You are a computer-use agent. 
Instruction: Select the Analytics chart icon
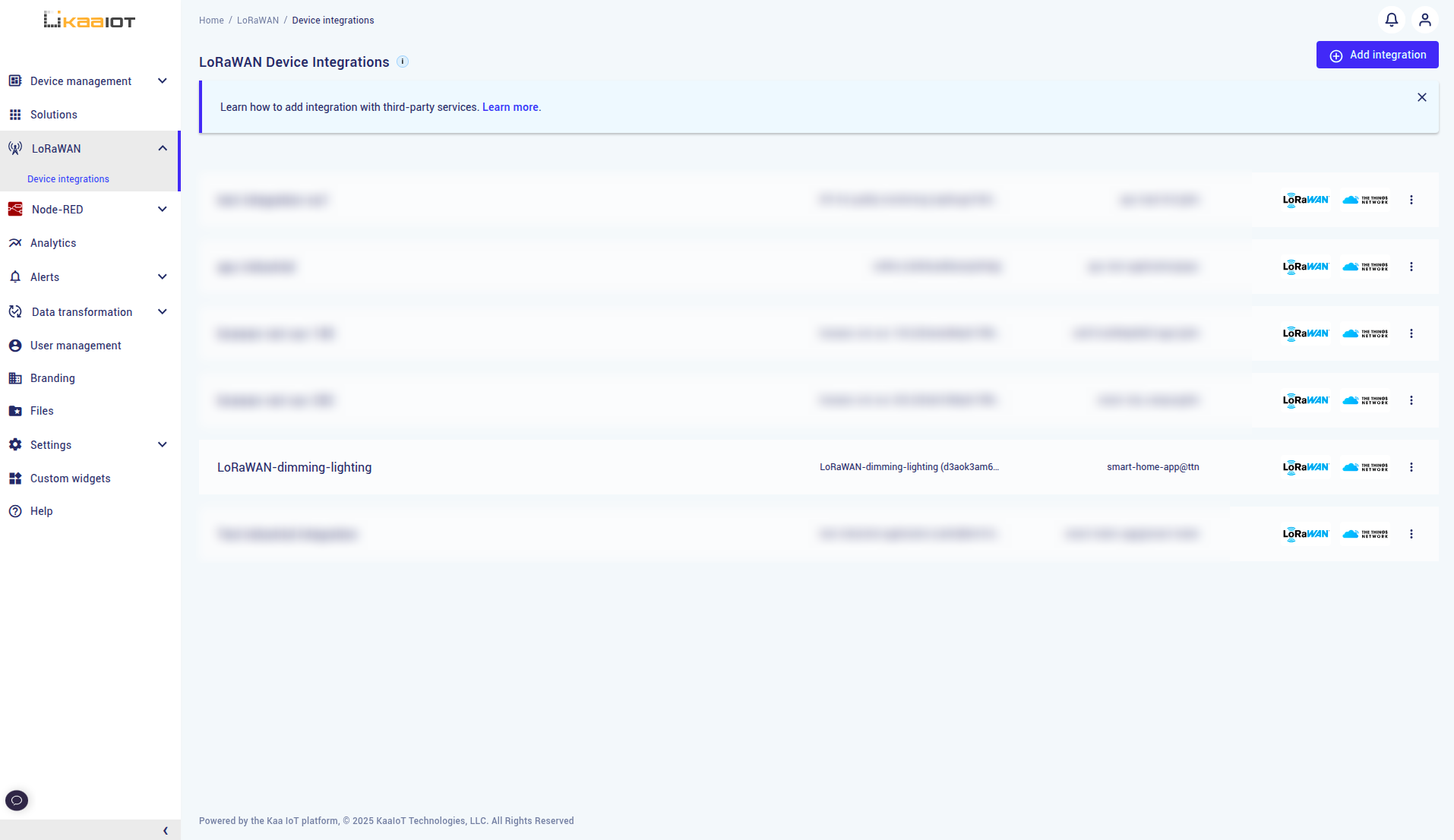pos(15,242)
